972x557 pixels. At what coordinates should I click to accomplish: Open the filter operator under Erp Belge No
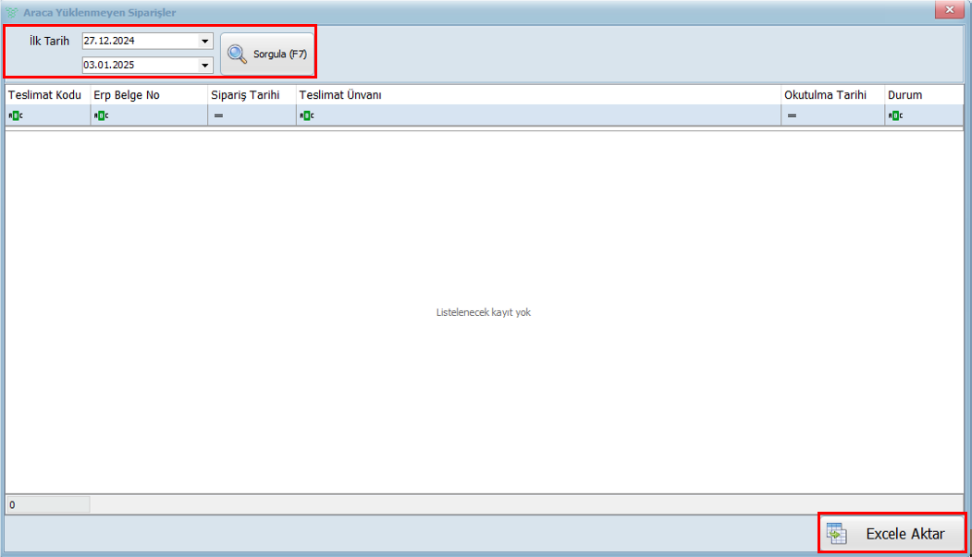pos(100,116)
